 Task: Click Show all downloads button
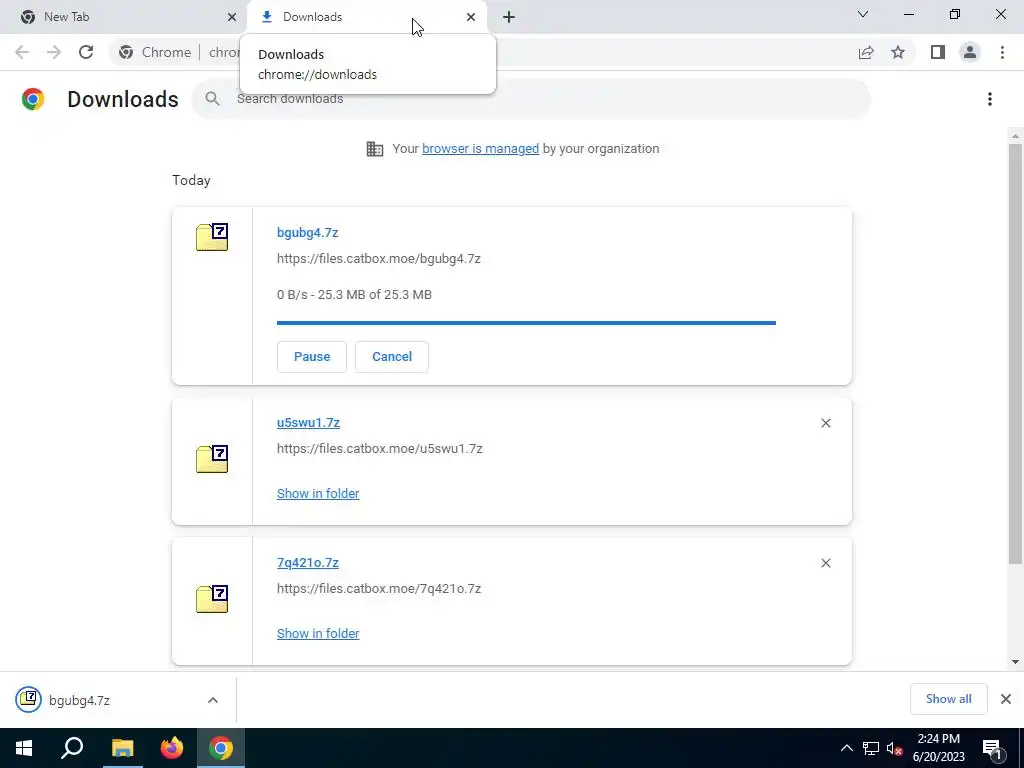(948, 699)
